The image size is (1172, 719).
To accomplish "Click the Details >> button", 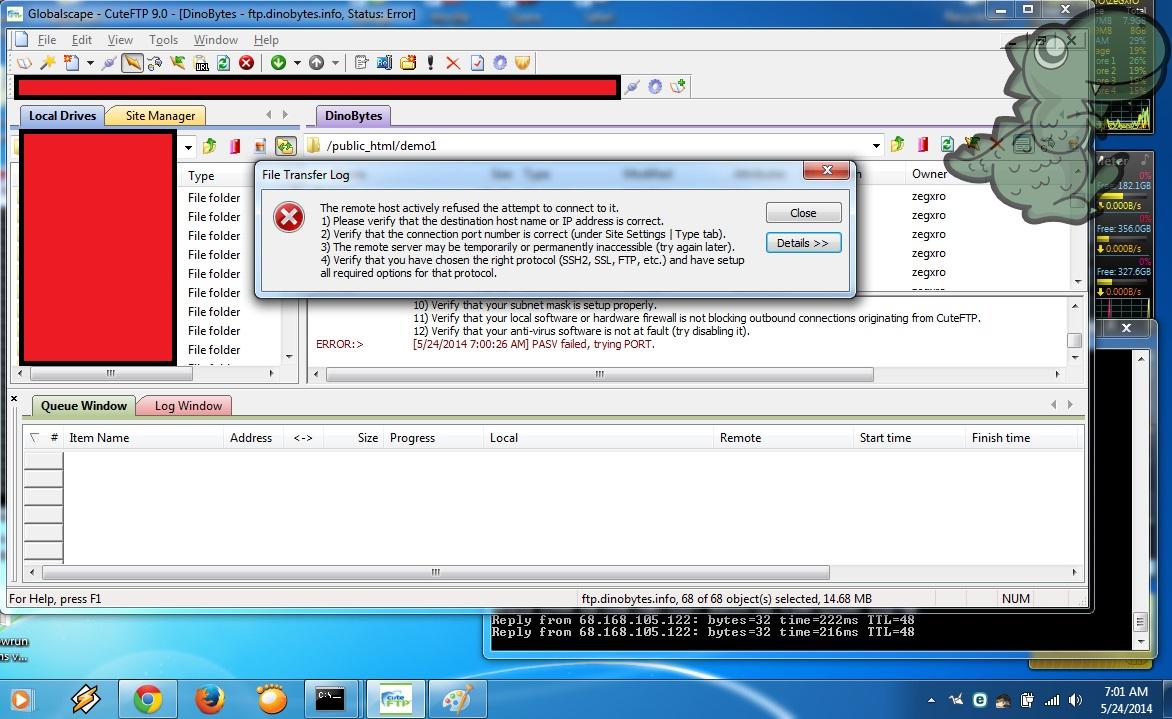I will point(803,243).
